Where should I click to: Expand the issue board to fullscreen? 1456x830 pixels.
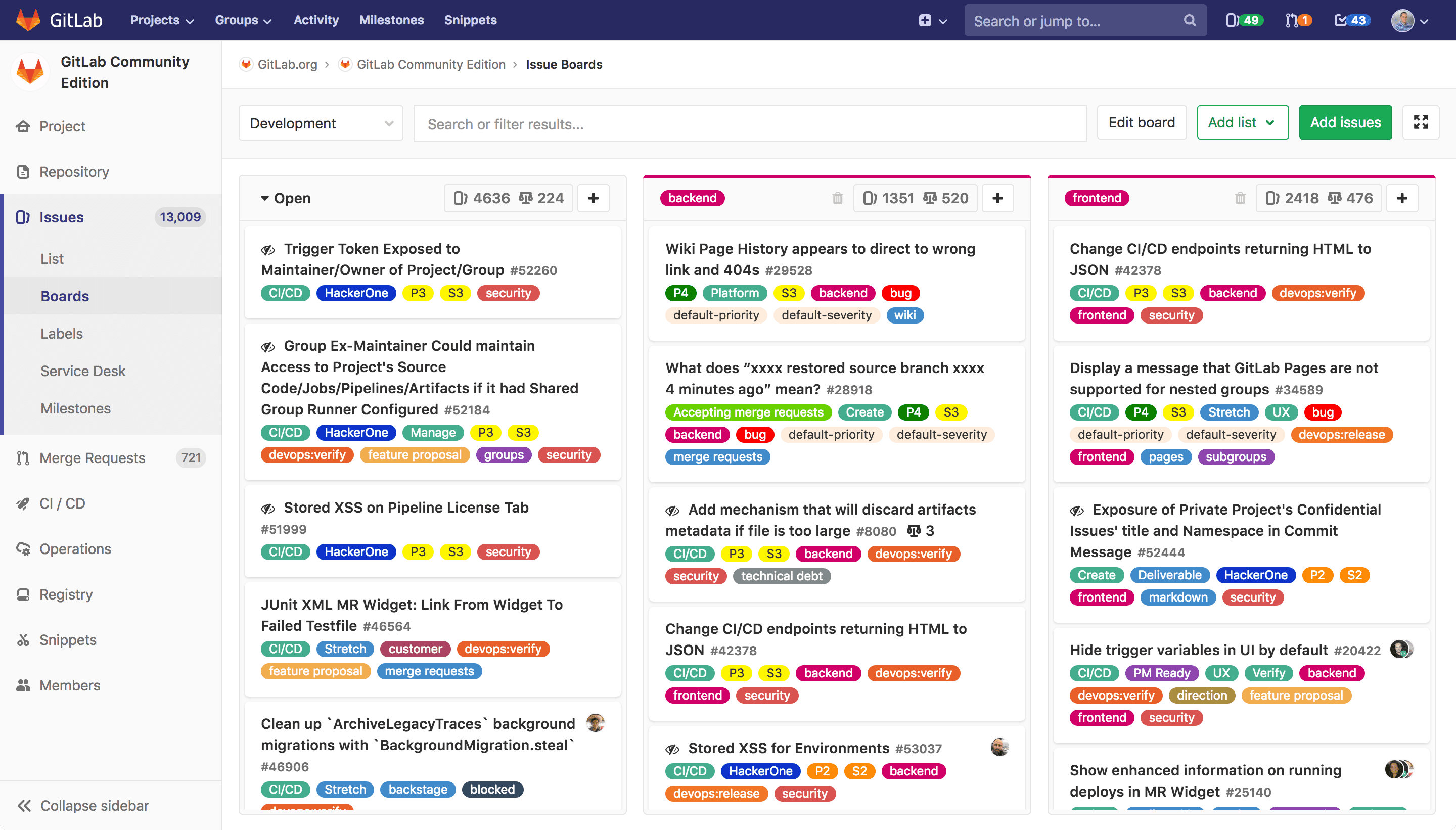click(1421, 122)
